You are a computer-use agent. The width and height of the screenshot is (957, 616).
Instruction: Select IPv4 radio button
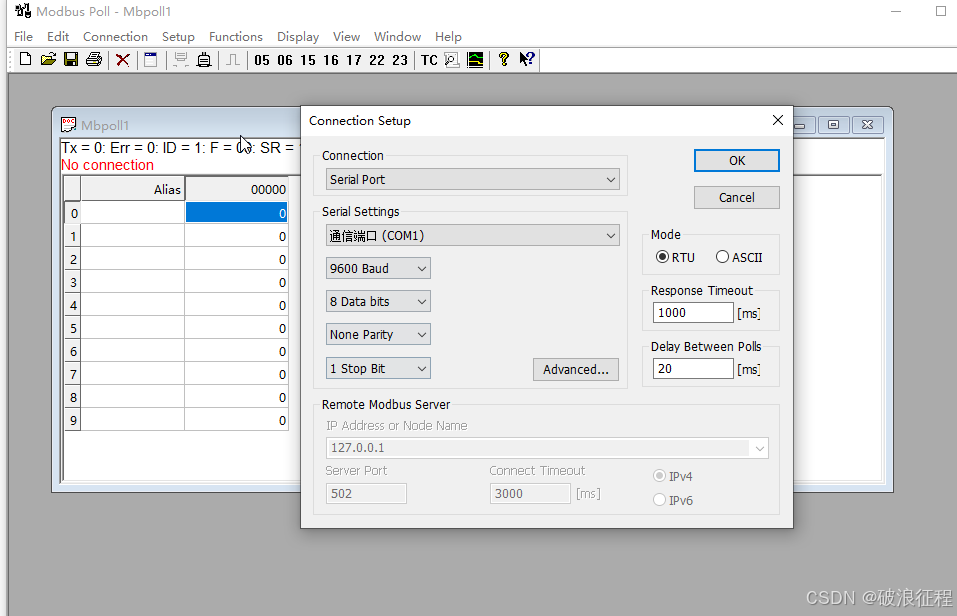coord(659,476)
